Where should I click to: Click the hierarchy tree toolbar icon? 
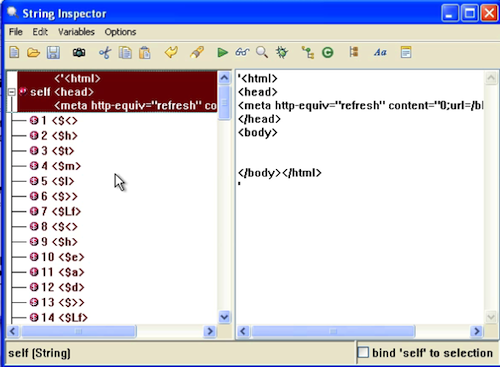[308, 52]
